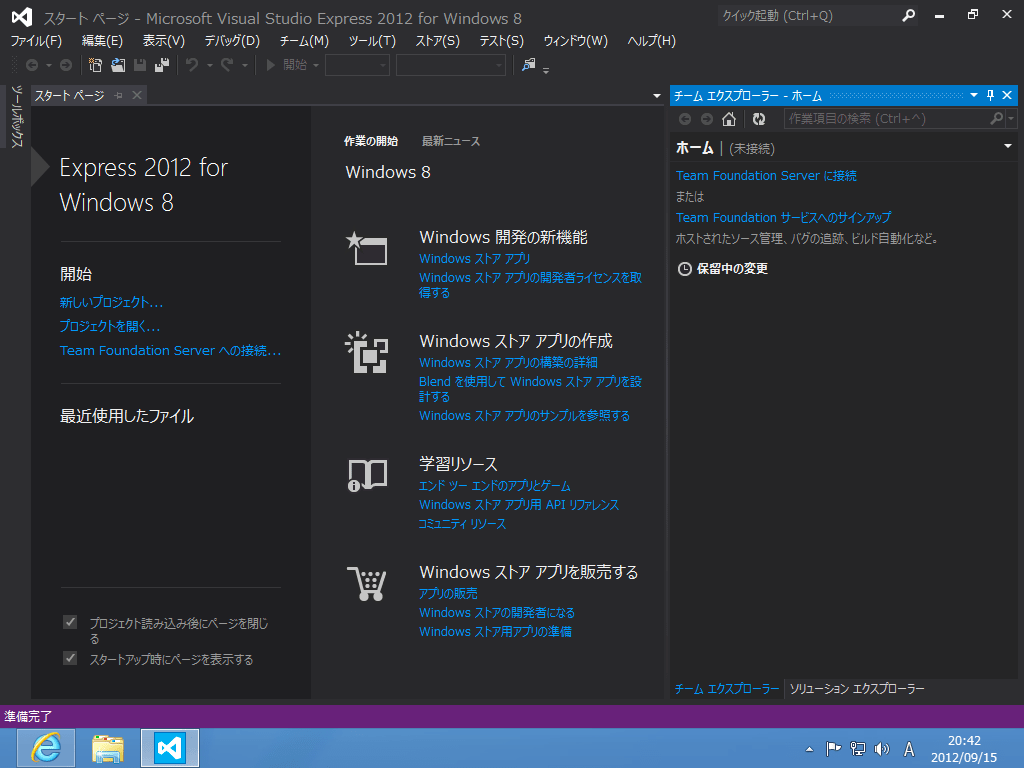This screenshot has height=768, width=1024.
Task: Open toolbar options overflow arrow
Action: [546, 70]
